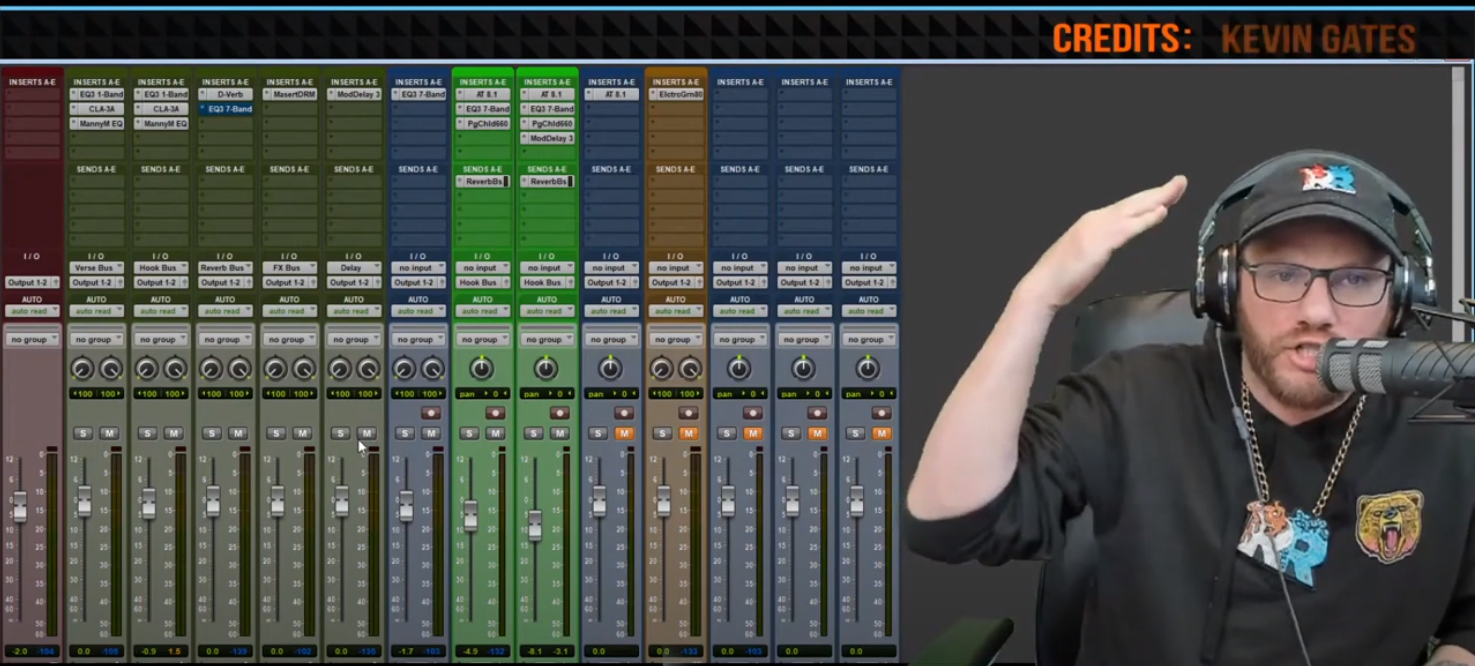The width and height of the screenshot is (1481, 666).
Task: Open the ReverbBs send on green channel at -4.9
Action: (482, 182)
